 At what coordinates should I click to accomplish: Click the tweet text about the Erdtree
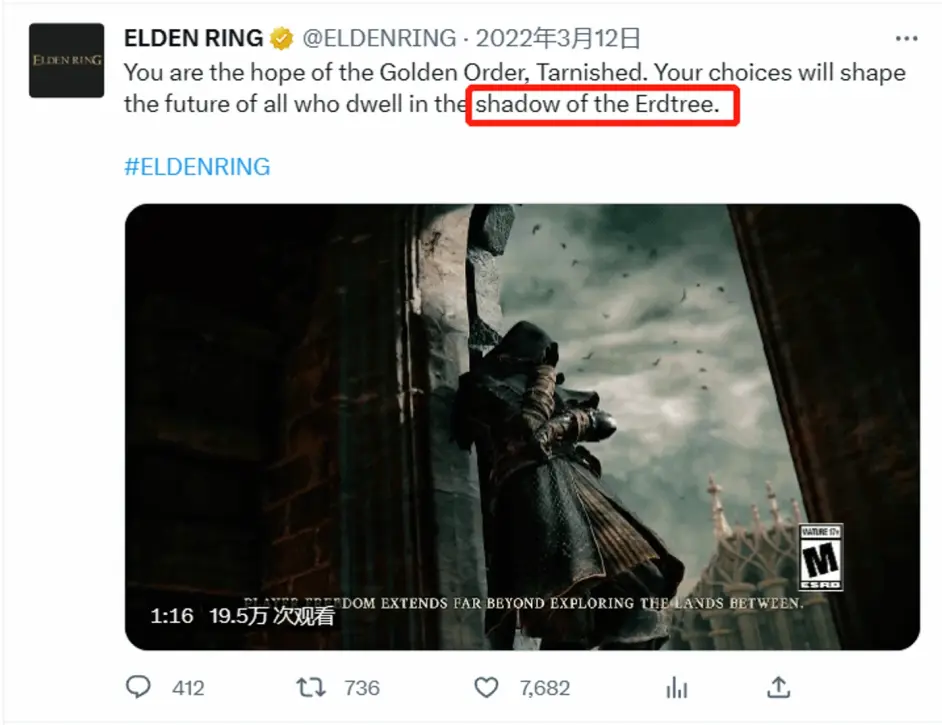click(515, 88)
